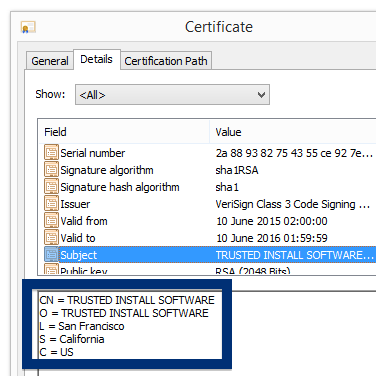Select the Signature hash algorithm row label
This screenshot has height=376, width=376.
(x=120, y=187)
